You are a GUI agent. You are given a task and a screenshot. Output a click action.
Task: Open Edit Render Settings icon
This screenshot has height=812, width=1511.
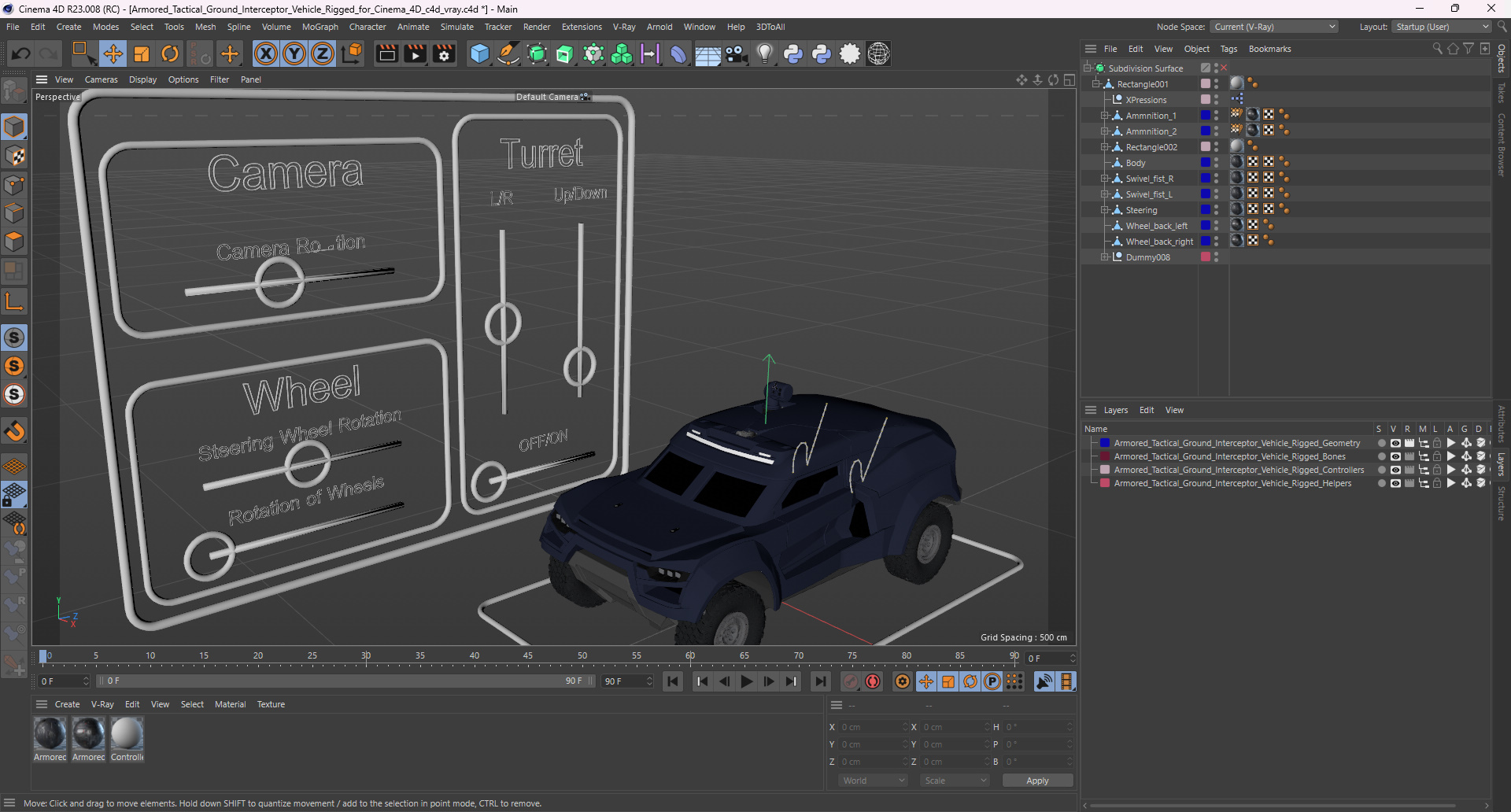pos(445,54)
